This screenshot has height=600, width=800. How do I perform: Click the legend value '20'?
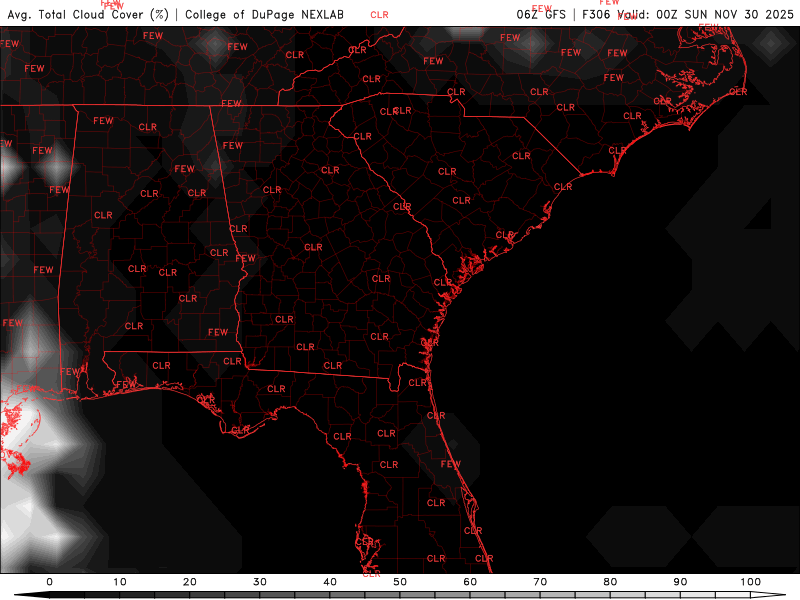[x=190, y=582]
